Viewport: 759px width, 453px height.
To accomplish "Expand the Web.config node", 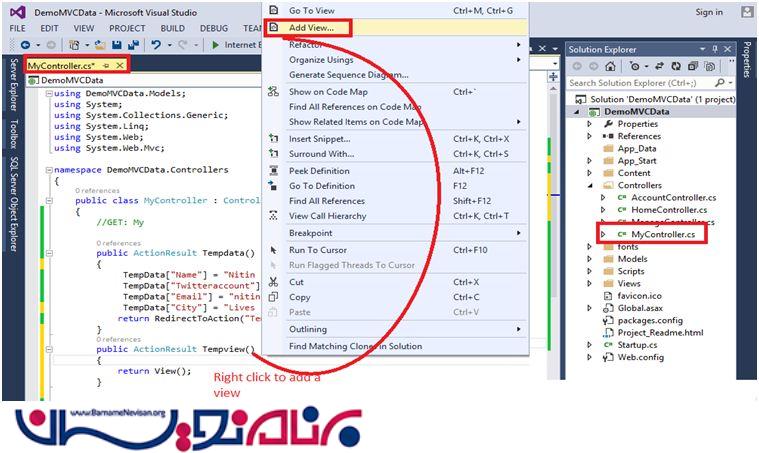I will coord(590,357).
